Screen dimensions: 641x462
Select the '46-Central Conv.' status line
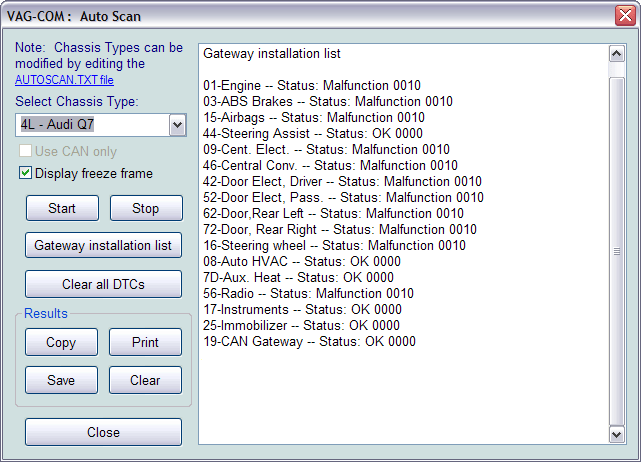click(330, 165)
